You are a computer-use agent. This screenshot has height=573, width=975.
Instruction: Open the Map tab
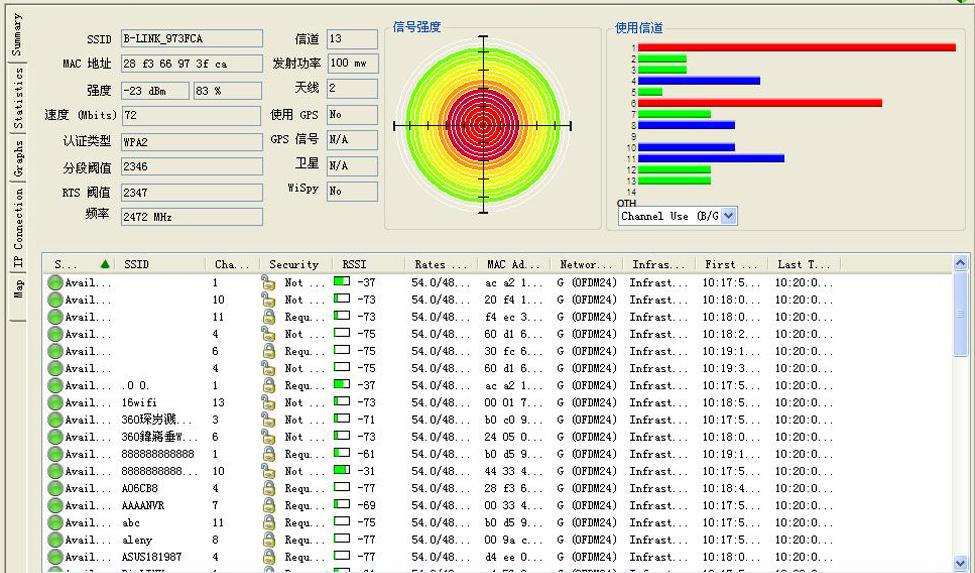[x=18, y=289]
